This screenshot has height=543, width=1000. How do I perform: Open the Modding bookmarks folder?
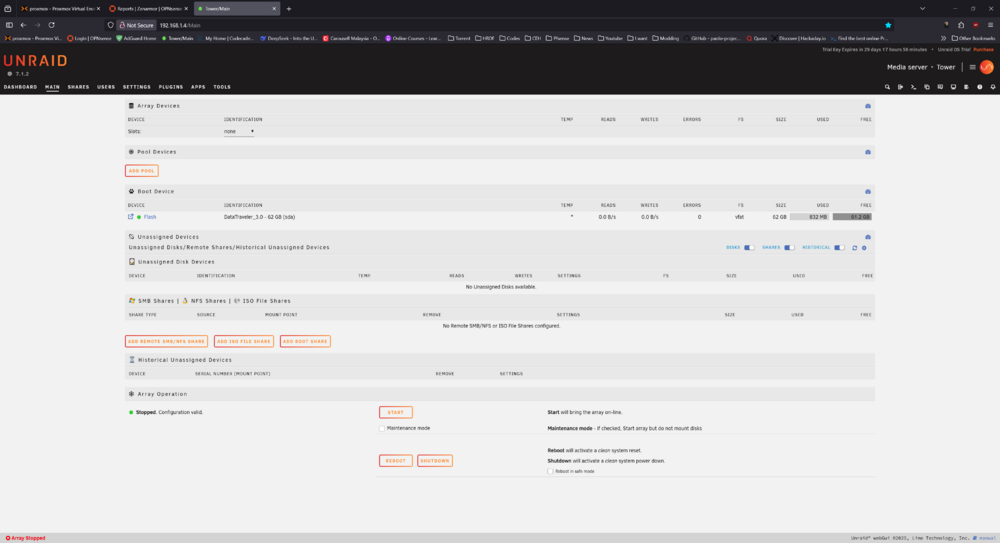(665, 38)
